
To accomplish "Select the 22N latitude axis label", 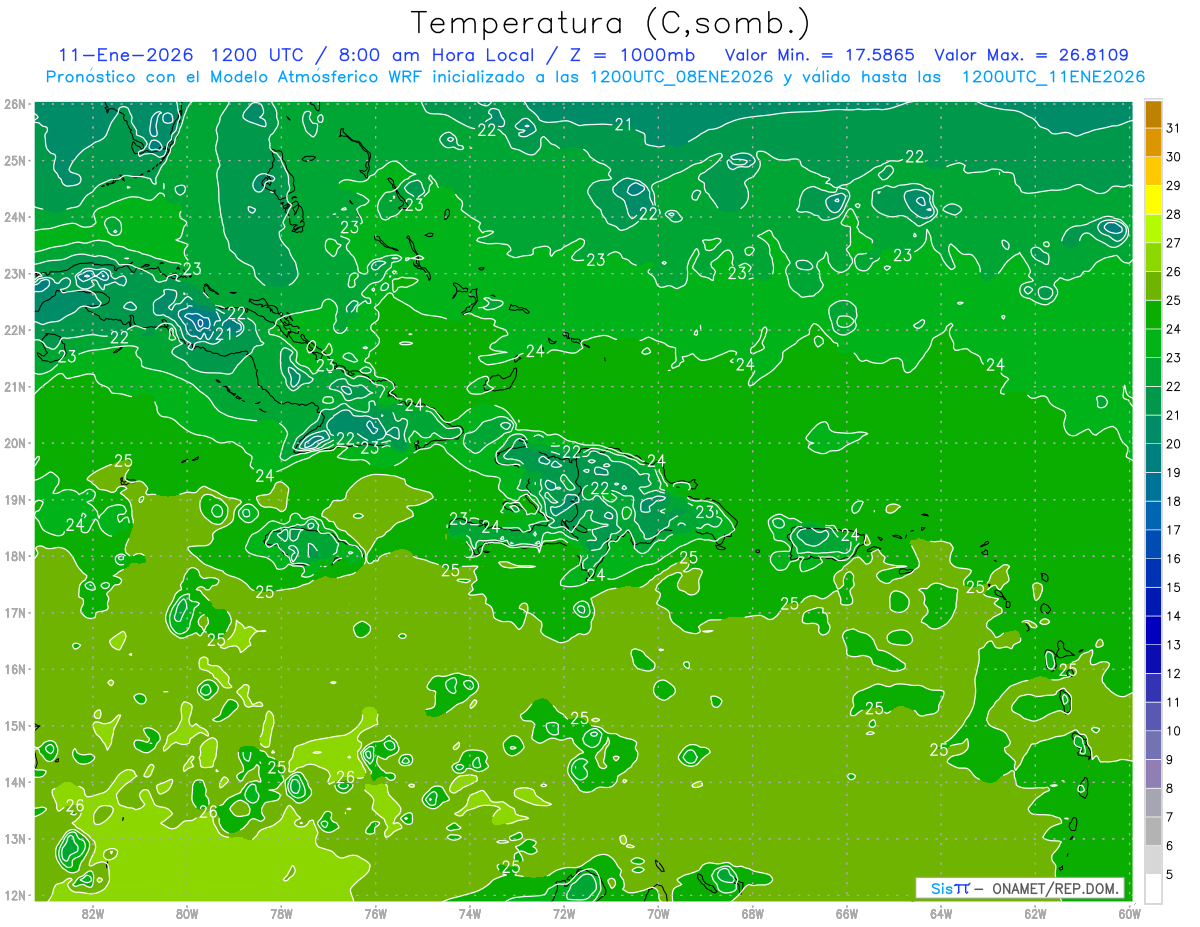I will [x=14, y=330].
